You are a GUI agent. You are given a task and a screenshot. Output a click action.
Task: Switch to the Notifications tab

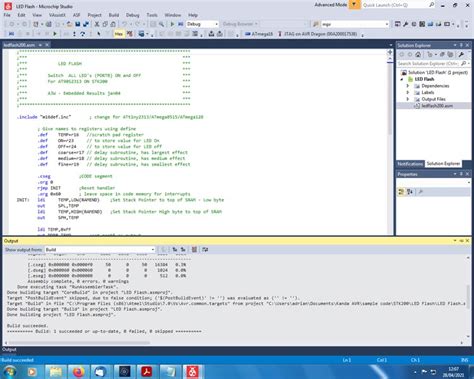click(410, 164)
